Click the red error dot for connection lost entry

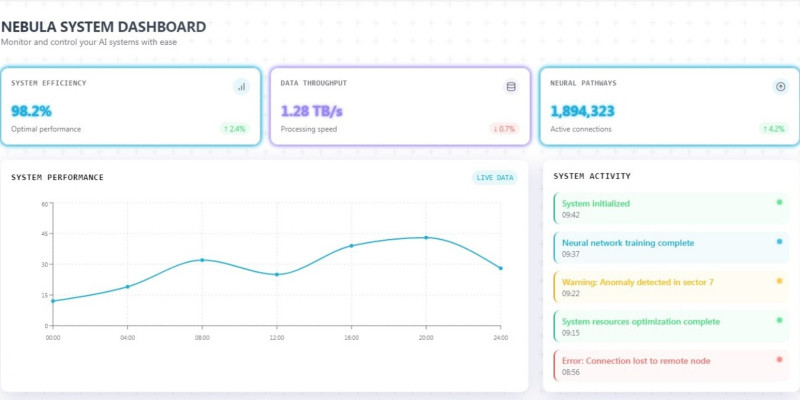pos(779,359)
